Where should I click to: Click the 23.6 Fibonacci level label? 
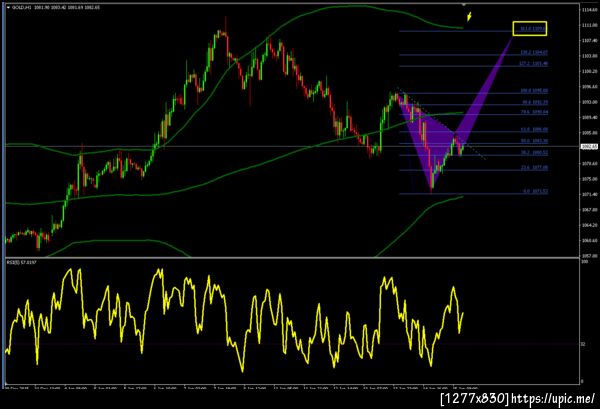[x=534, y=168]
